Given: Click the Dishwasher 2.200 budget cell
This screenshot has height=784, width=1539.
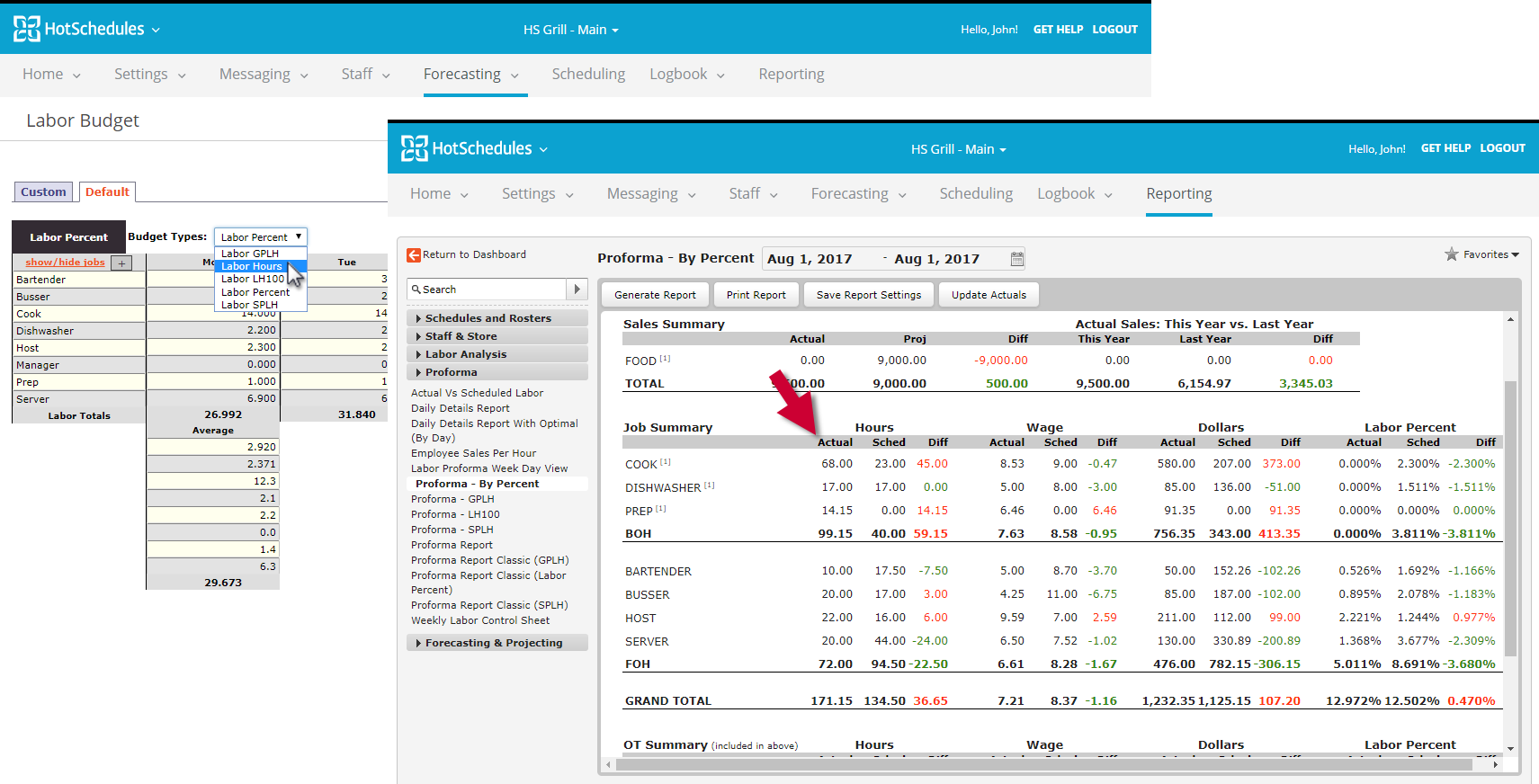Looking at the screenshot, I should (x=213, y=331).
